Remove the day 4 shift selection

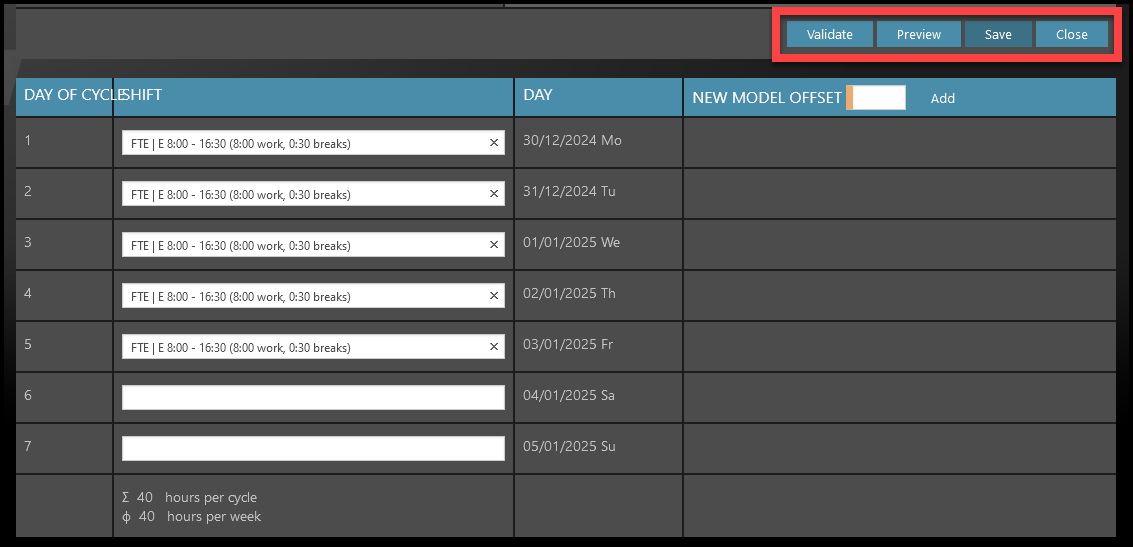pos(493,296)
